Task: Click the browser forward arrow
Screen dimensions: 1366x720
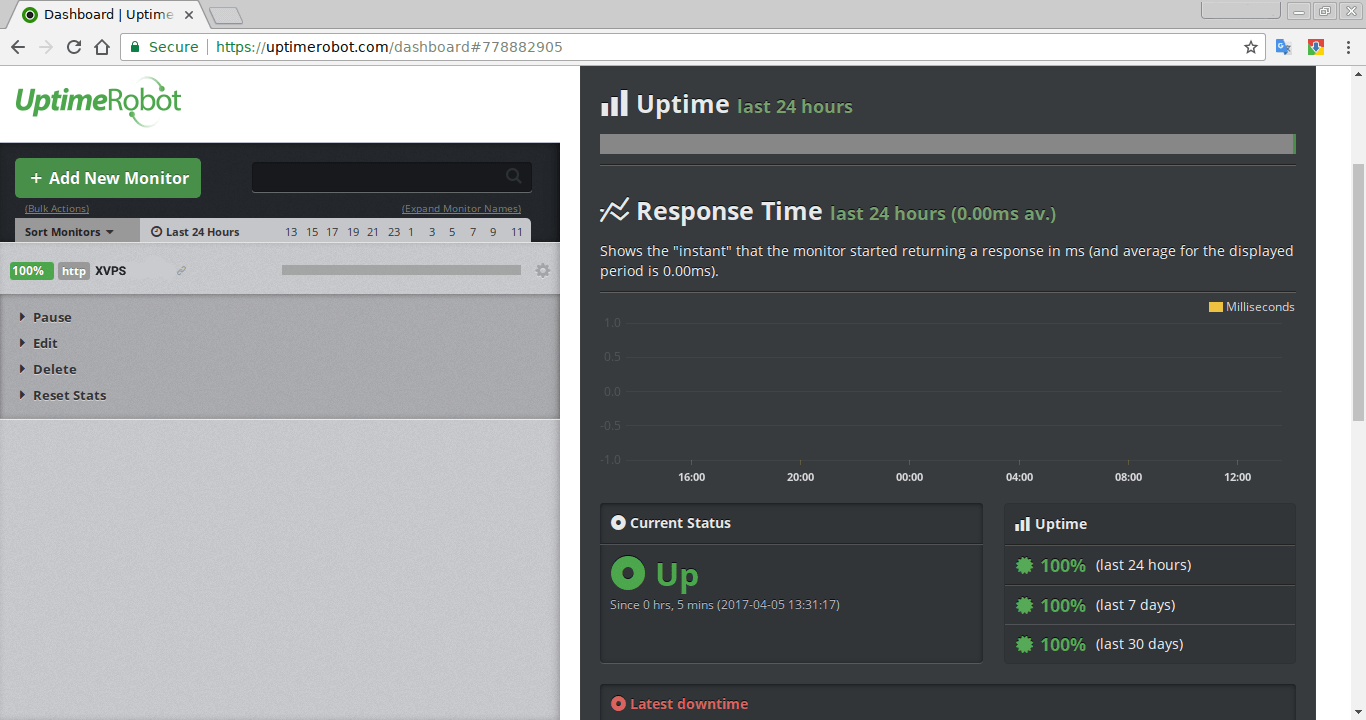Action: pos(46,47)
